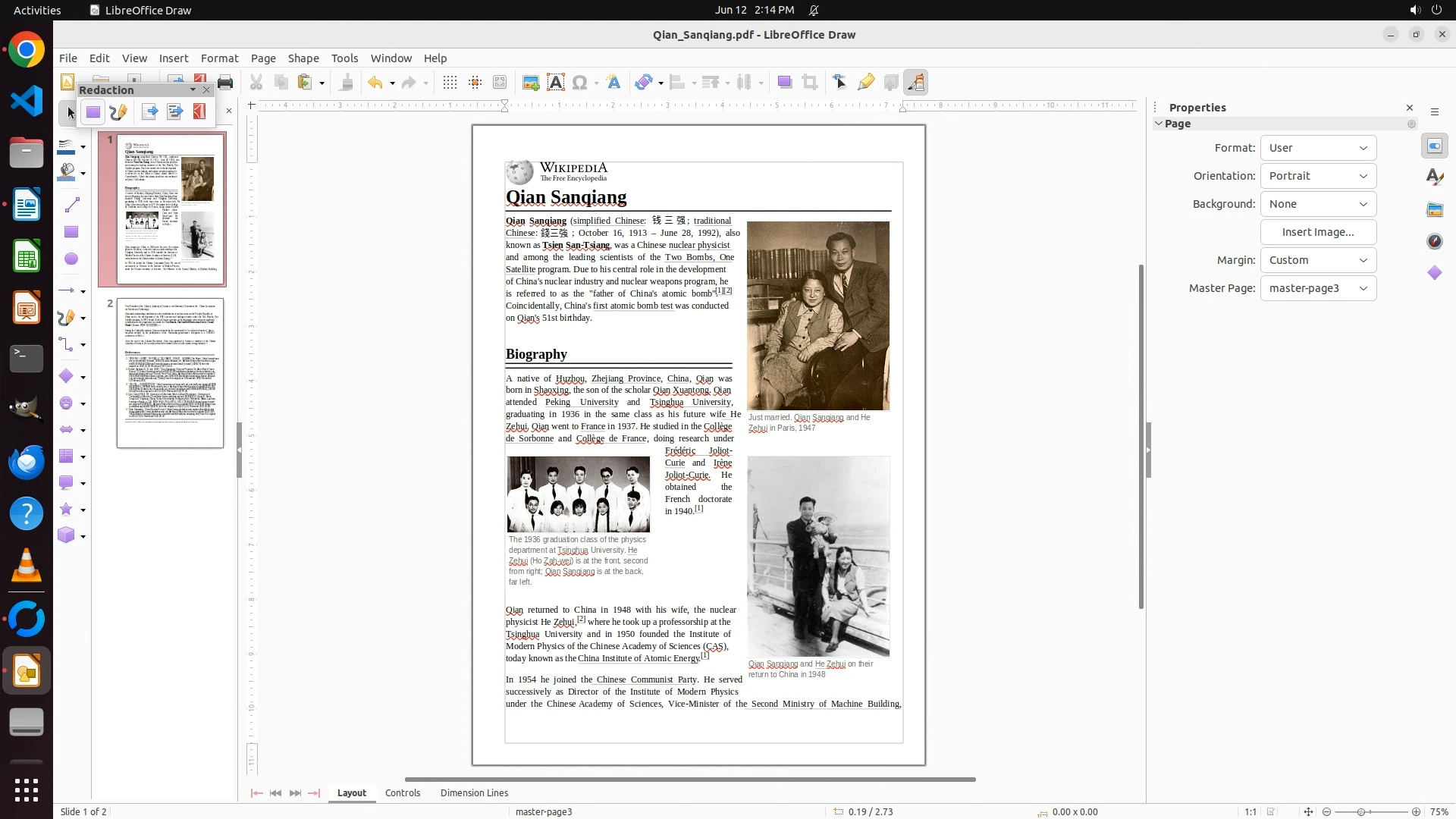Select the Rectangle Redaction tool
The height and width of the screenshot is (819, 1456).
tap(93, 112)
